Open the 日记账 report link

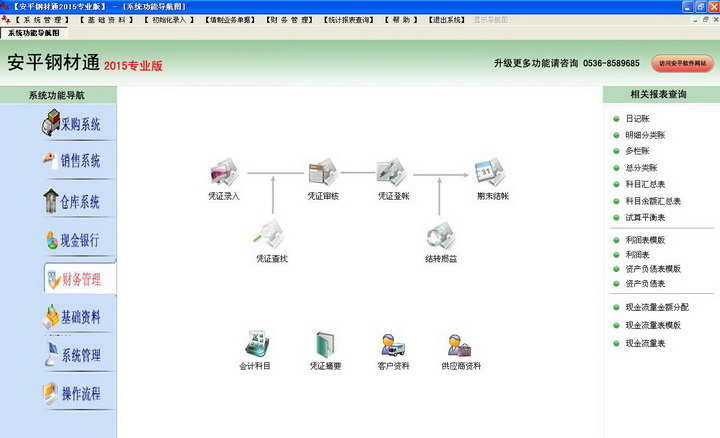(637, 119)
